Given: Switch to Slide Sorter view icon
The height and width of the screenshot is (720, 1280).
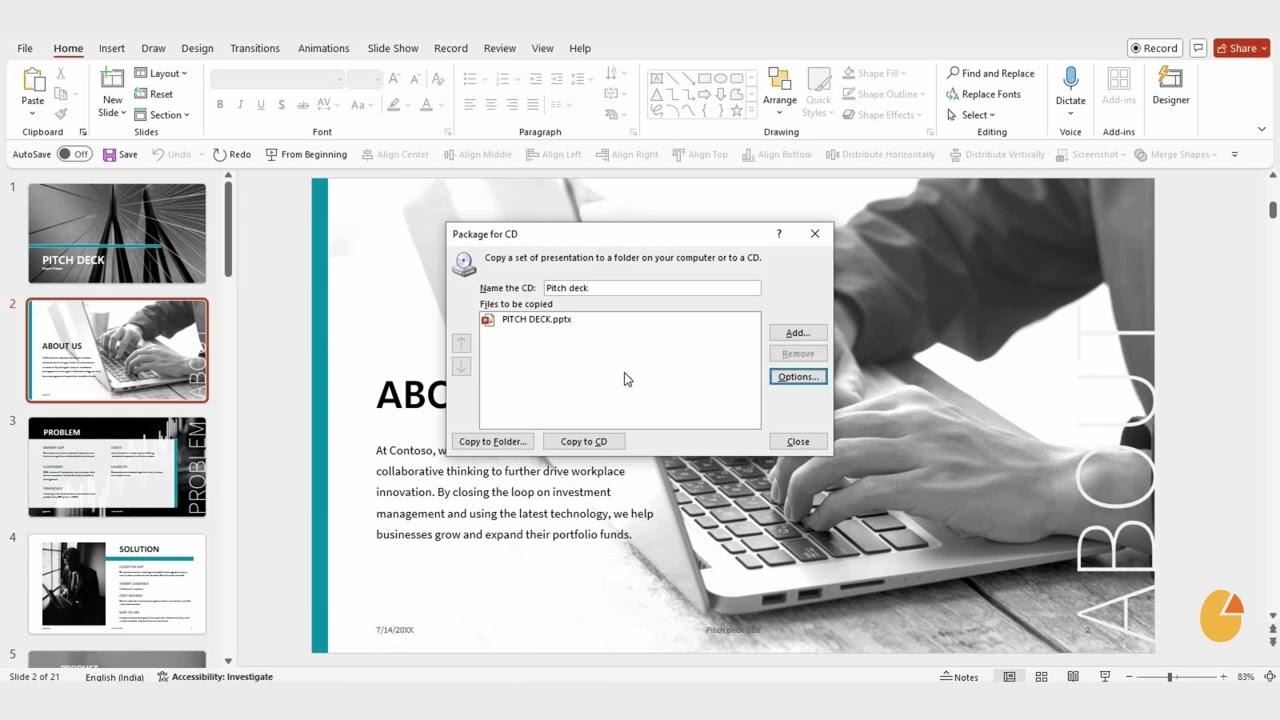Looking at the screenshot, I should click(1041, 677).
